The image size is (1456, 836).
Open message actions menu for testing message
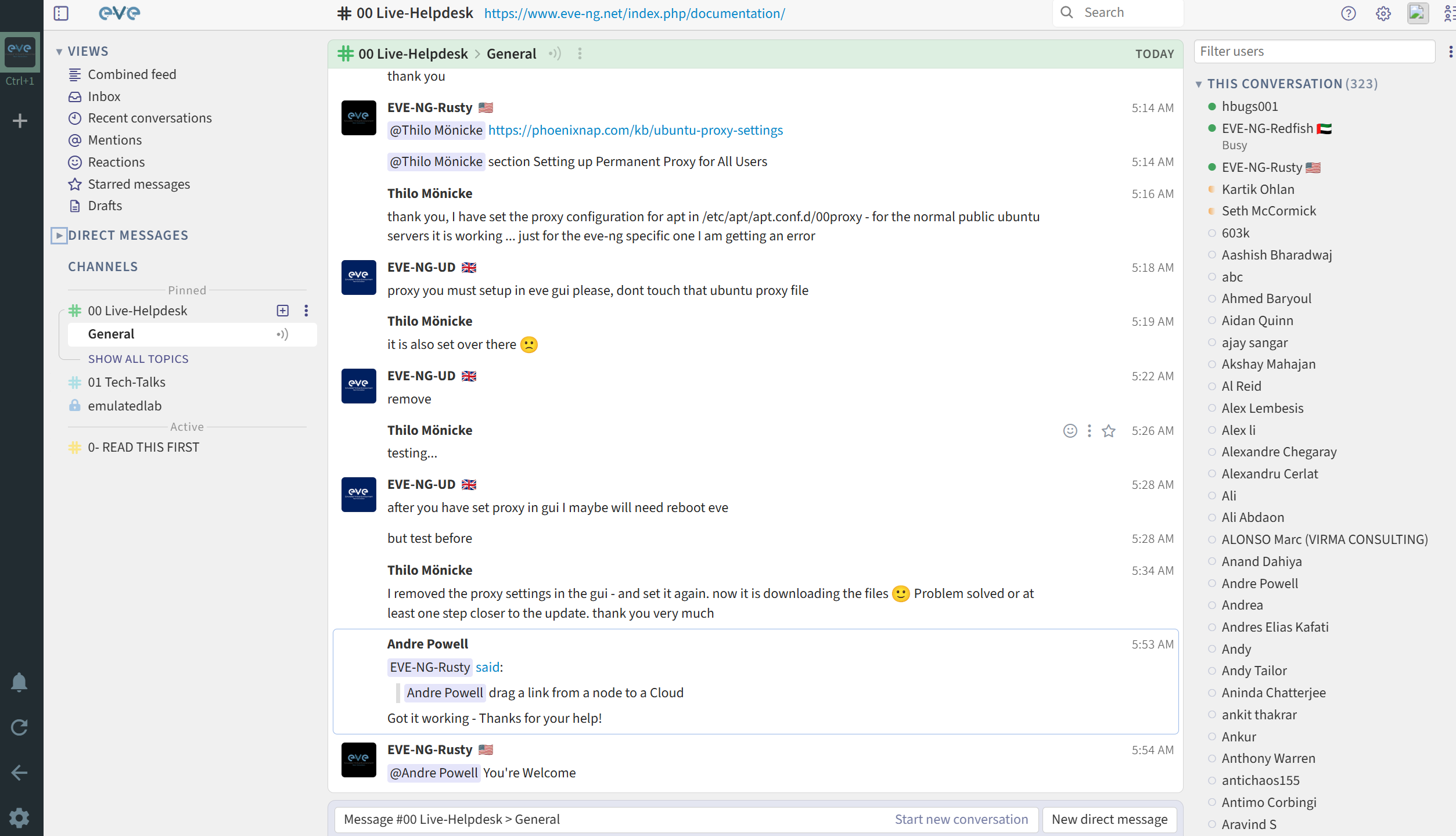(x=1090, y=430)
